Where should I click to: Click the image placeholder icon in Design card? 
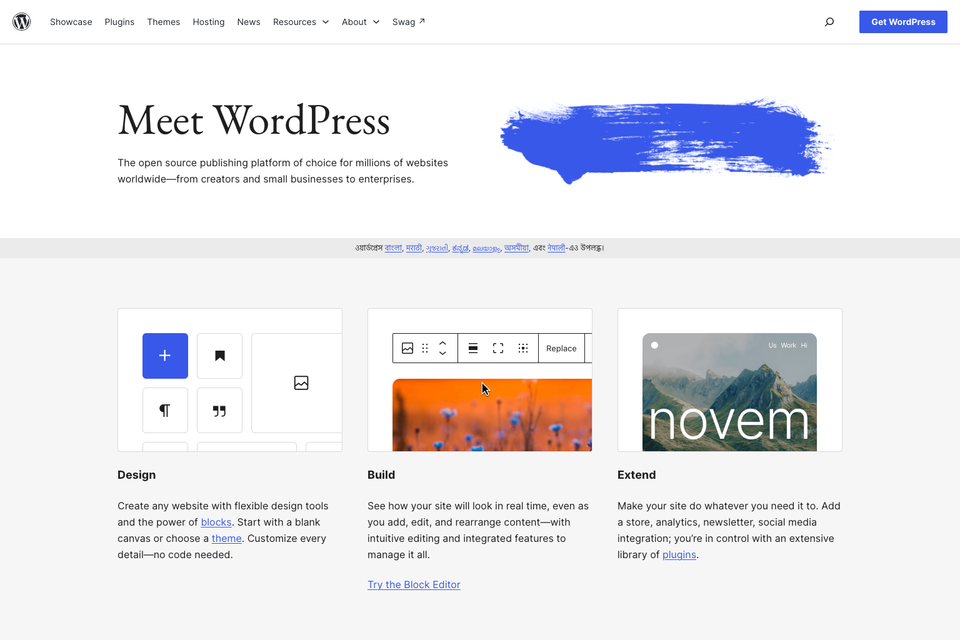pos(301,383)
